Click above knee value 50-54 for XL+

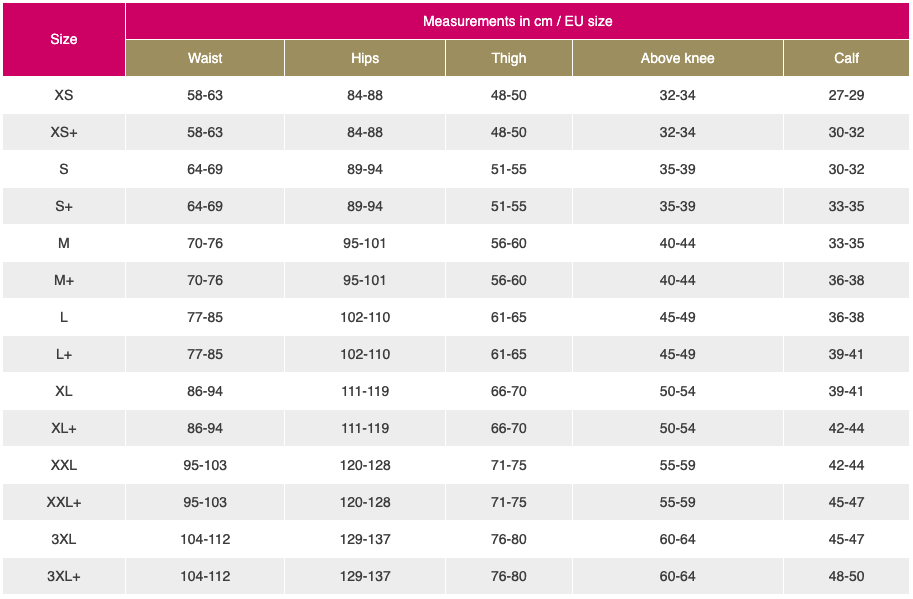tap(677, 428)
